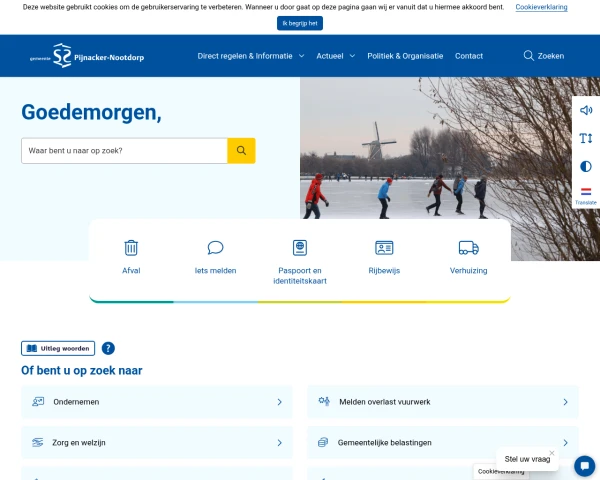
Task: Expand the Actueel dropdown menu
Action: 335,56
